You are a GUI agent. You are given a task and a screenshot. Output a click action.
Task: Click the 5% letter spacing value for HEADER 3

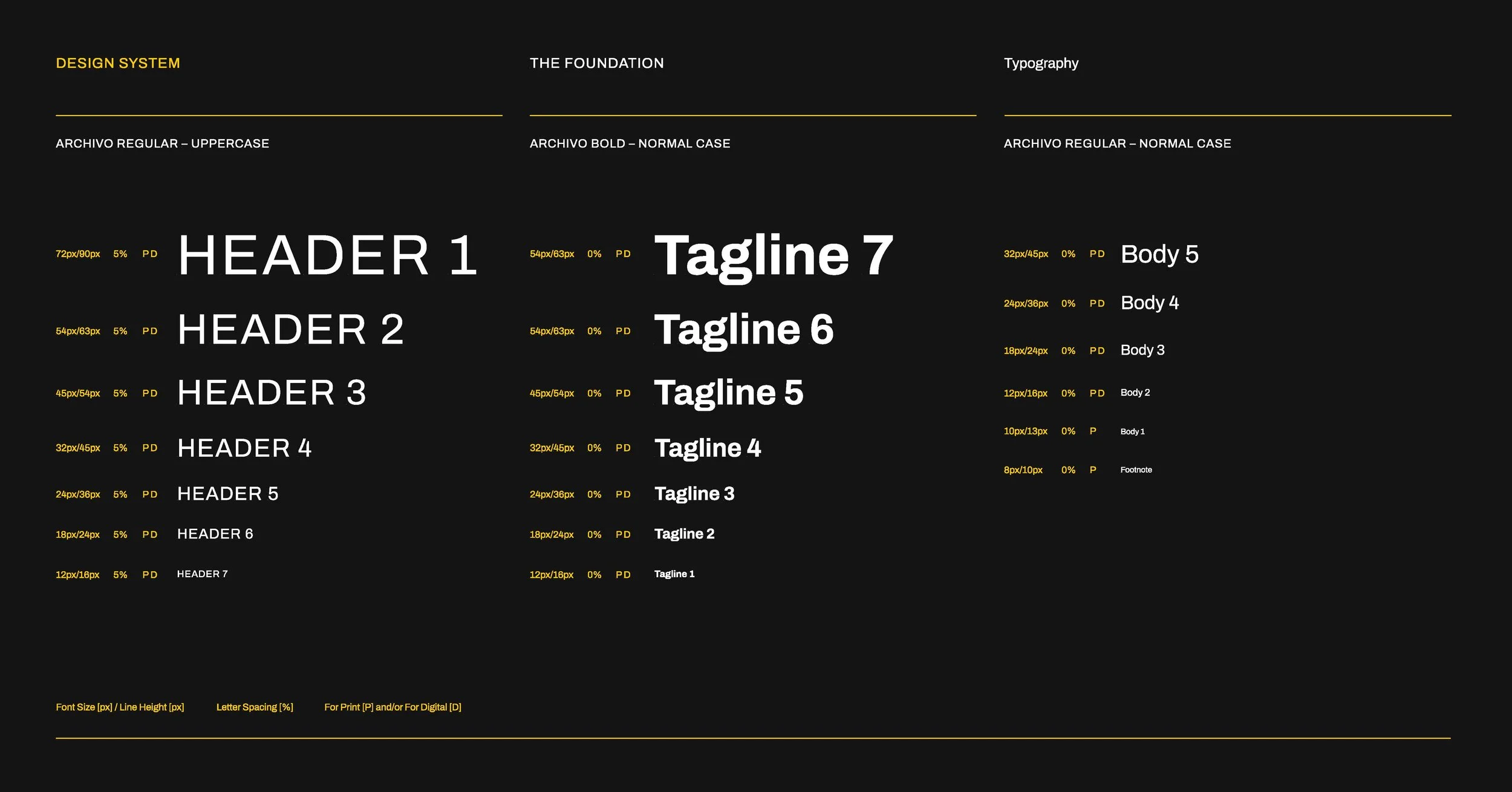click(x=120, y=393)
